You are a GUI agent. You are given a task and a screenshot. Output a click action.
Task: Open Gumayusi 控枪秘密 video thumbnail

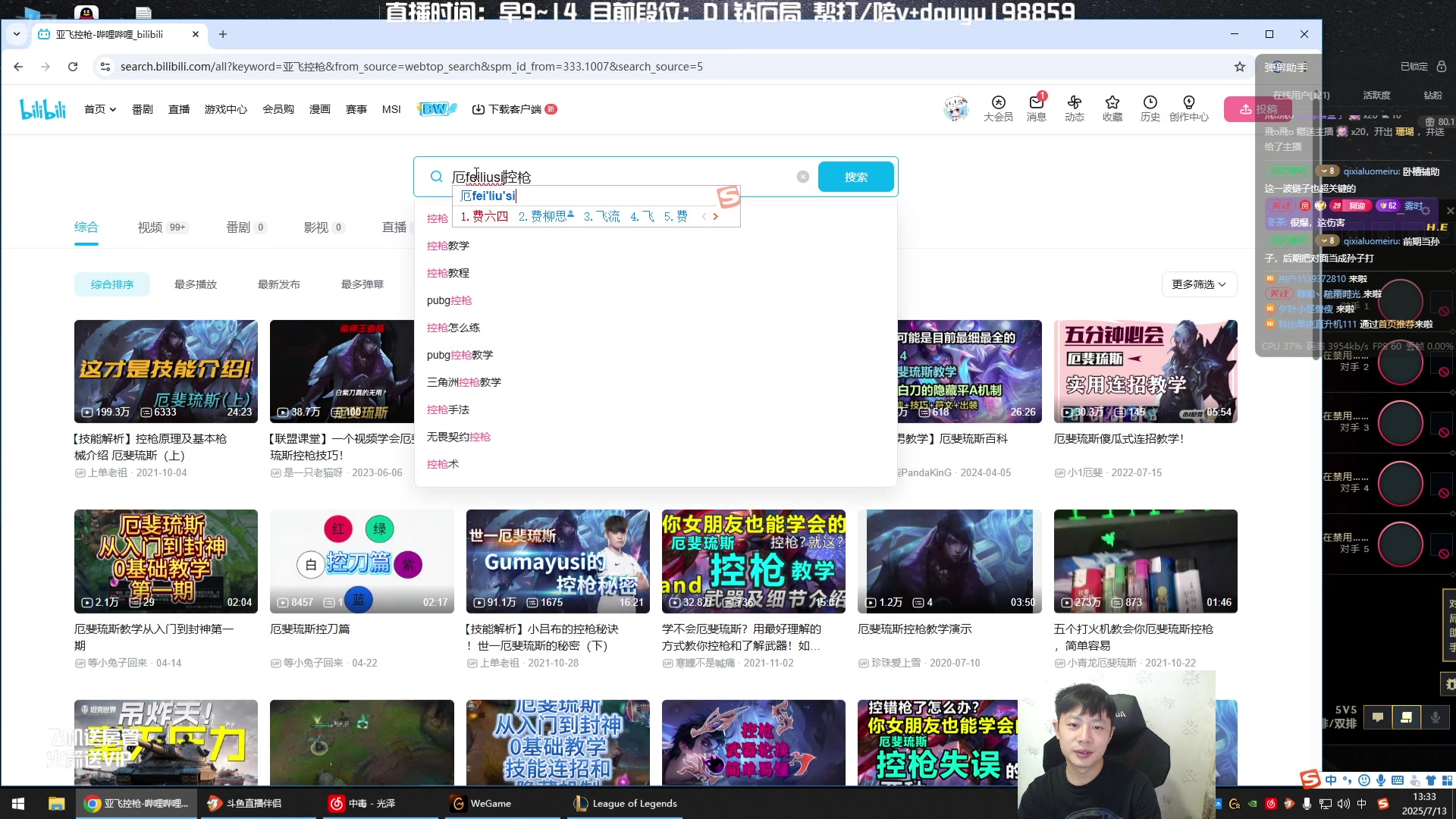pyautogui.click(x=557, y=561)
